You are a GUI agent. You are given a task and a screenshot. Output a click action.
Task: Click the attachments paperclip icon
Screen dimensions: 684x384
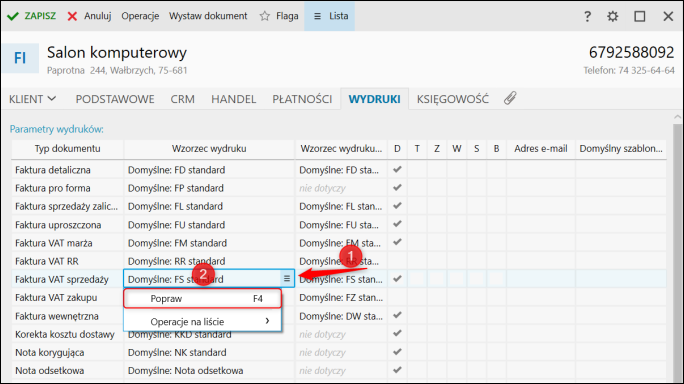click(x=510, y=98)
